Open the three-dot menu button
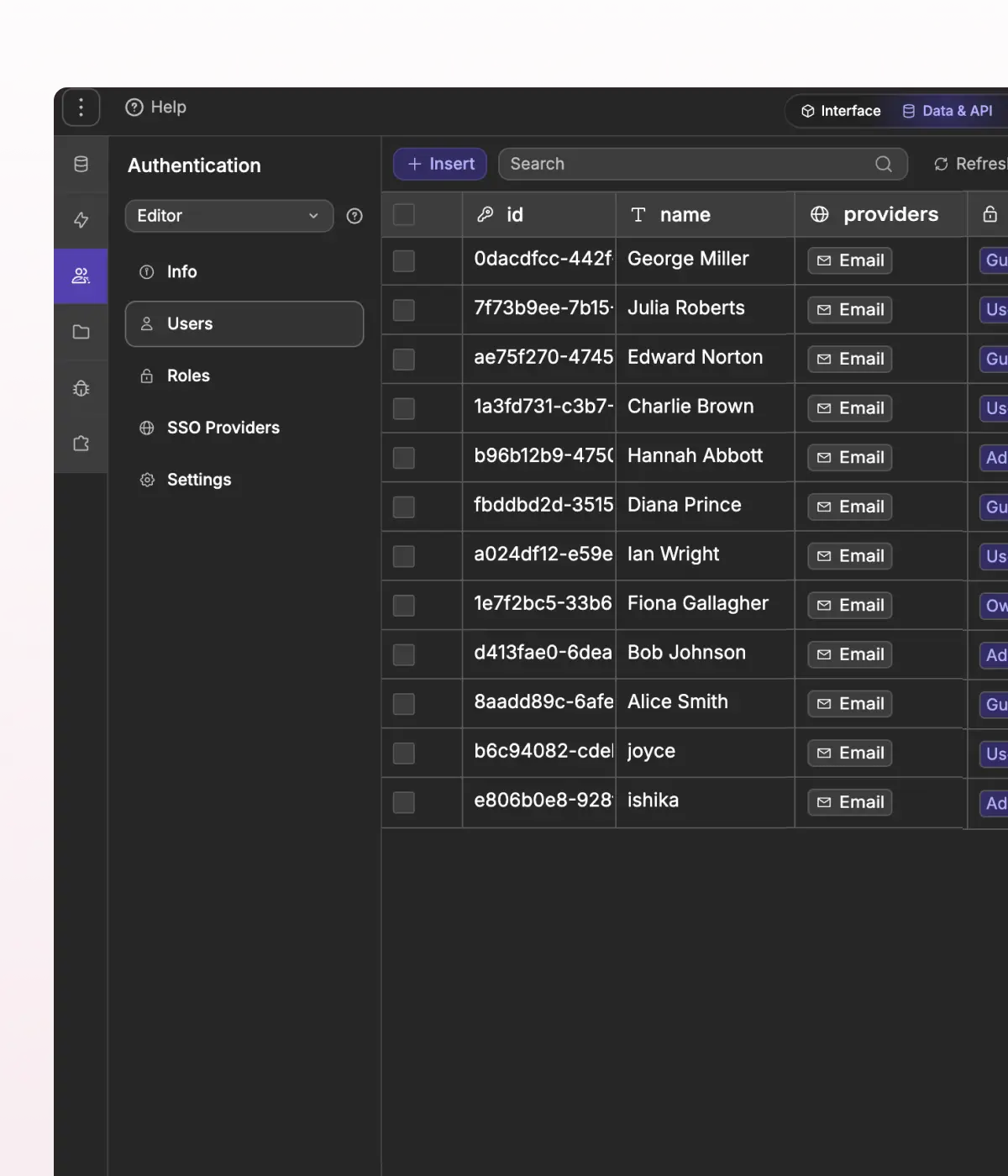The width and height of the screenshot is (1008, 1176). click(x=81, y=108)
